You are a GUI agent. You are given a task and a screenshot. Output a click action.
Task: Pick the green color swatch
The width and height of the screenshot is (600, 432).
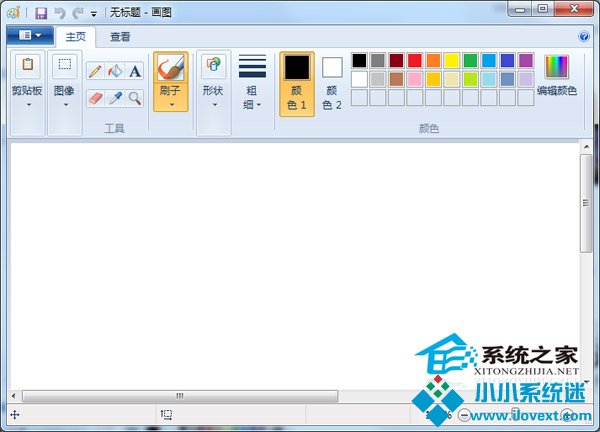470,60
